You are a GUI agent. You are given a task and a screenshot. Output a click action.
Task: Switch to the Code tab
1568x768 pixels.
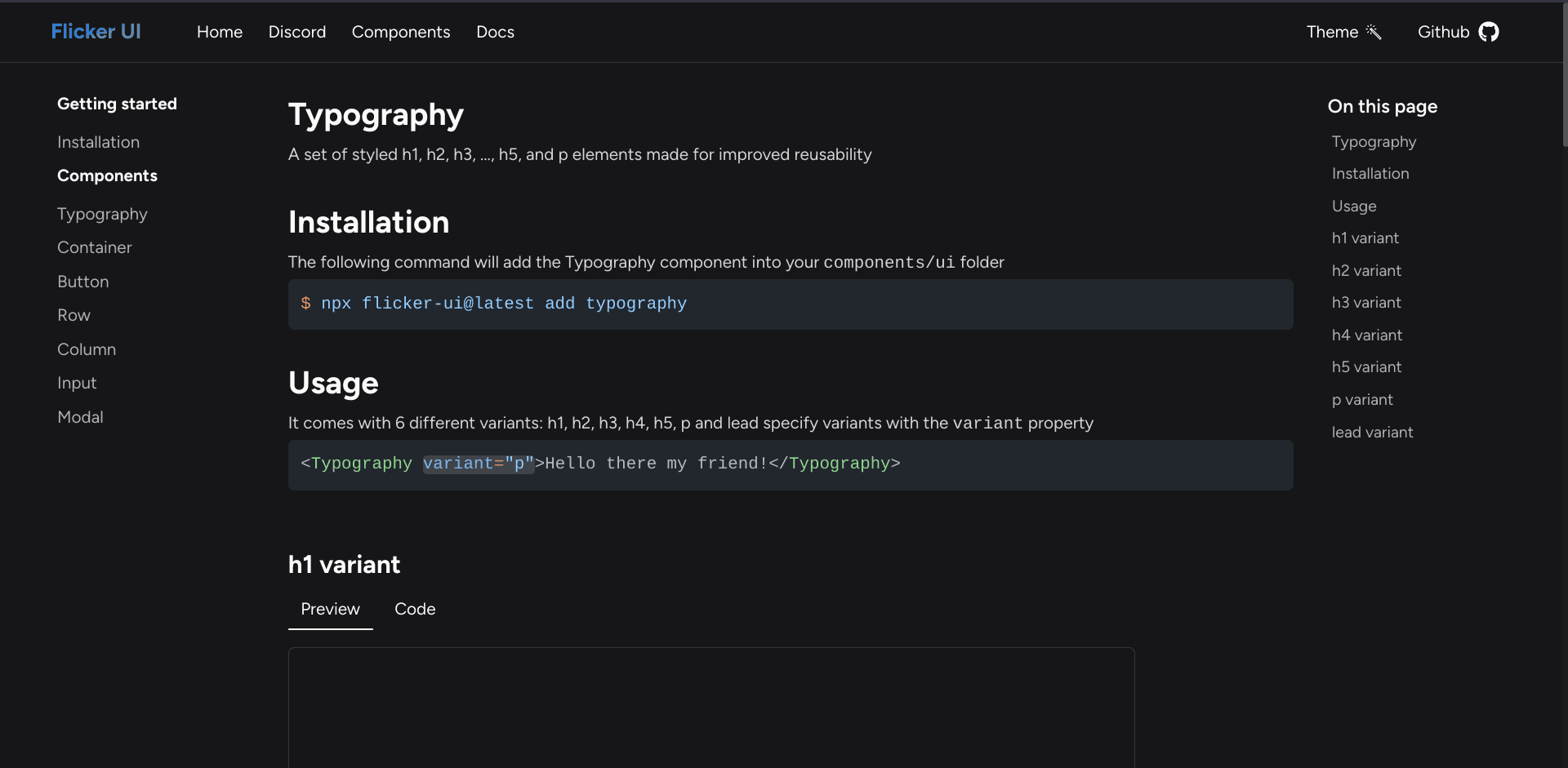pos(415,609)
